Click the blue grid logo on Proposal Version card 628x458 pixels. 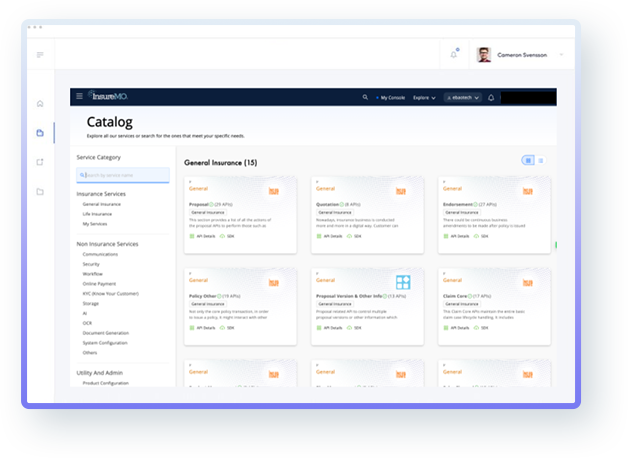click(x=403, y=282)
